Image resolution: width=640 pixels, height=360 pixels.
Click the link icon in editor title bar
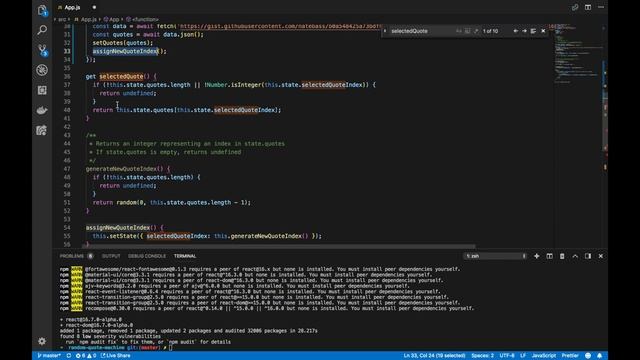click(x=575, y=7)
